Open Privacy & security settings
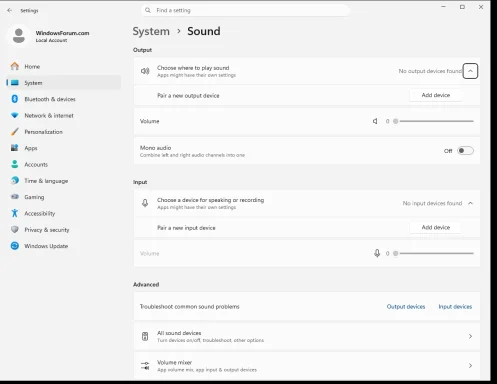 click(x=63, y=229)
